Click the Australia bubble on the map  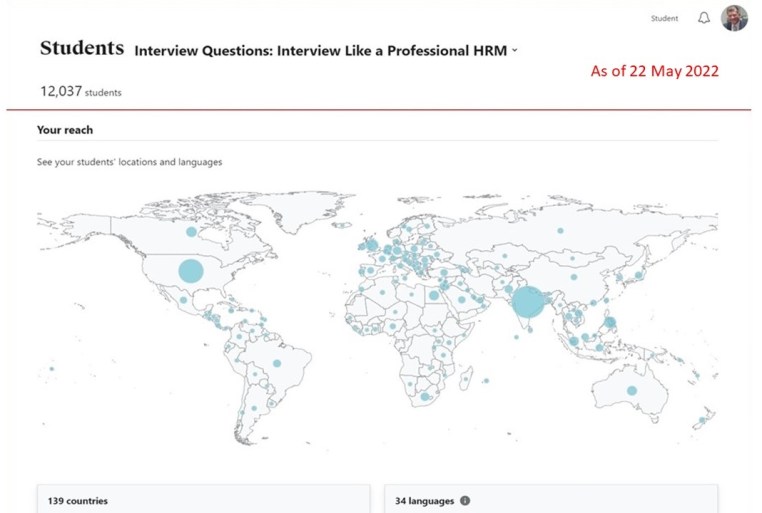click(631, 391)
